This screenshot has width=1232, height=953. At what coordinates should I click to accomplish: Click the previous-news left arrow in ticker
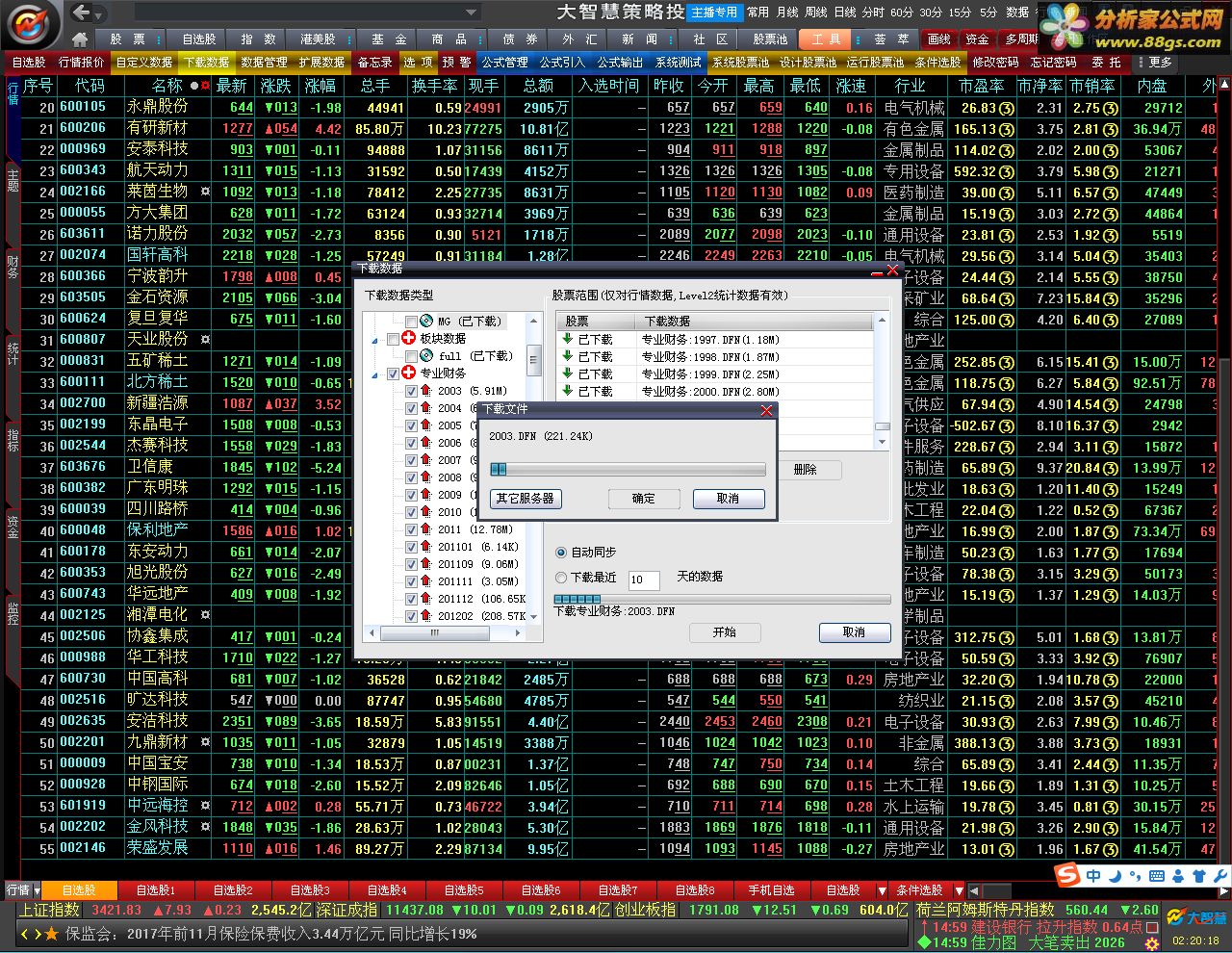[x=25, y=934]
